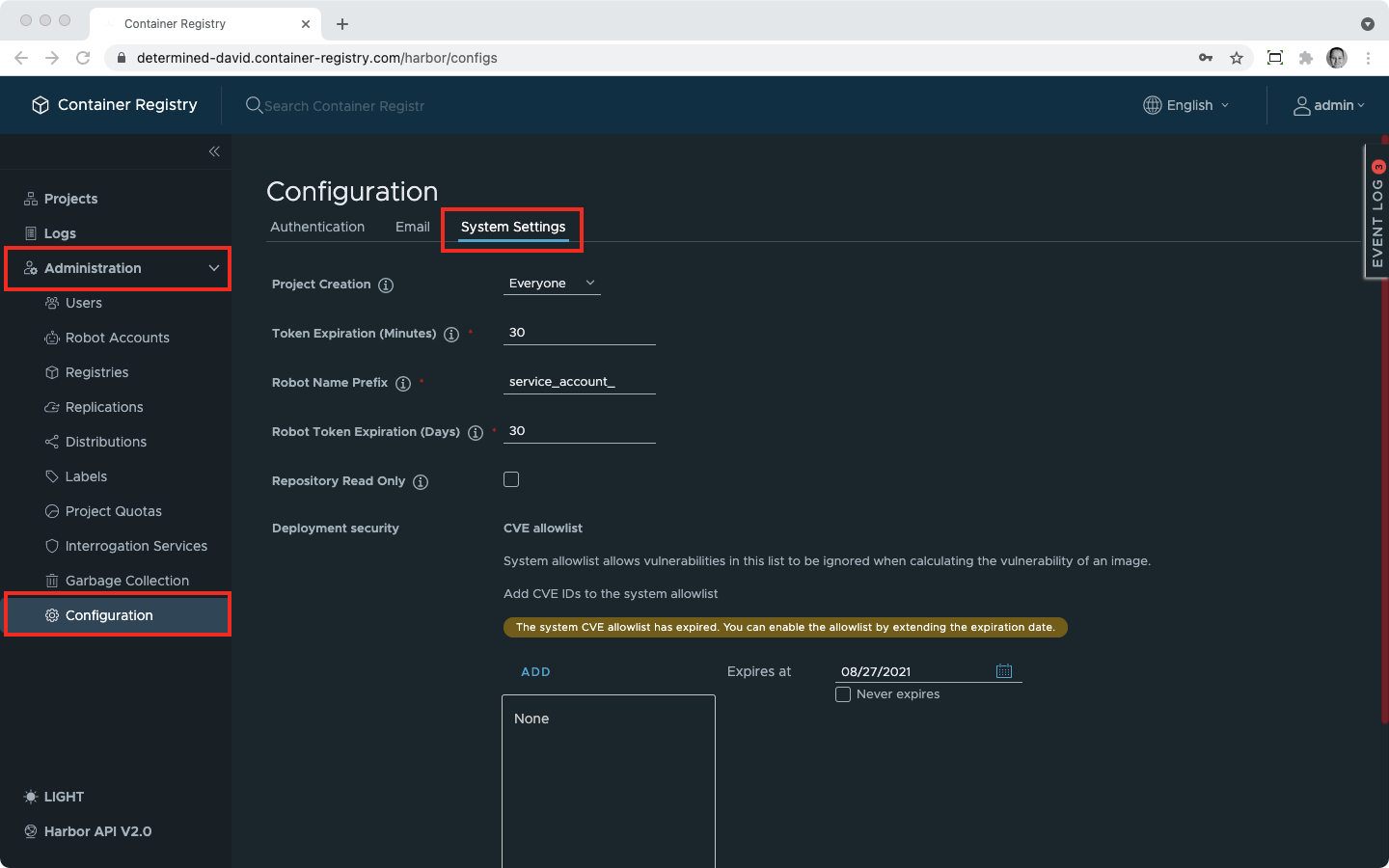Go to Robot Accounts page
The image size is (1389, 868).
pyautogui.click(x=118, y=338)
